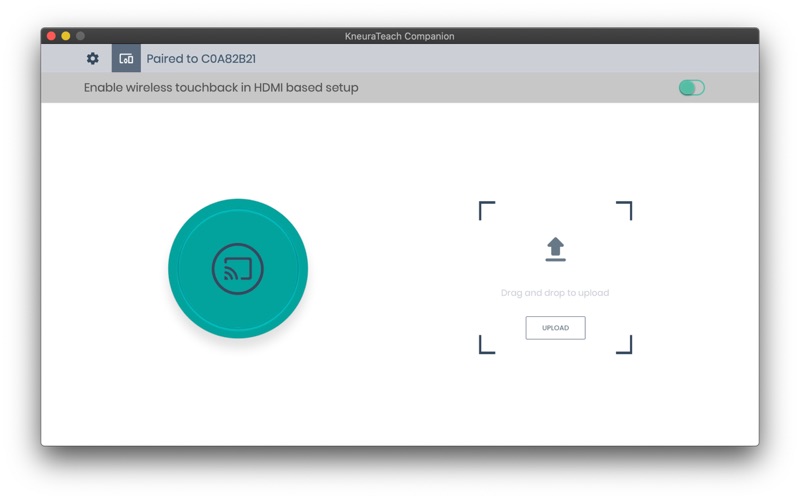Click the 'Paired to C0A82B21' text
The width and height of the screenshot is (800, 500).
click(201, 59)
